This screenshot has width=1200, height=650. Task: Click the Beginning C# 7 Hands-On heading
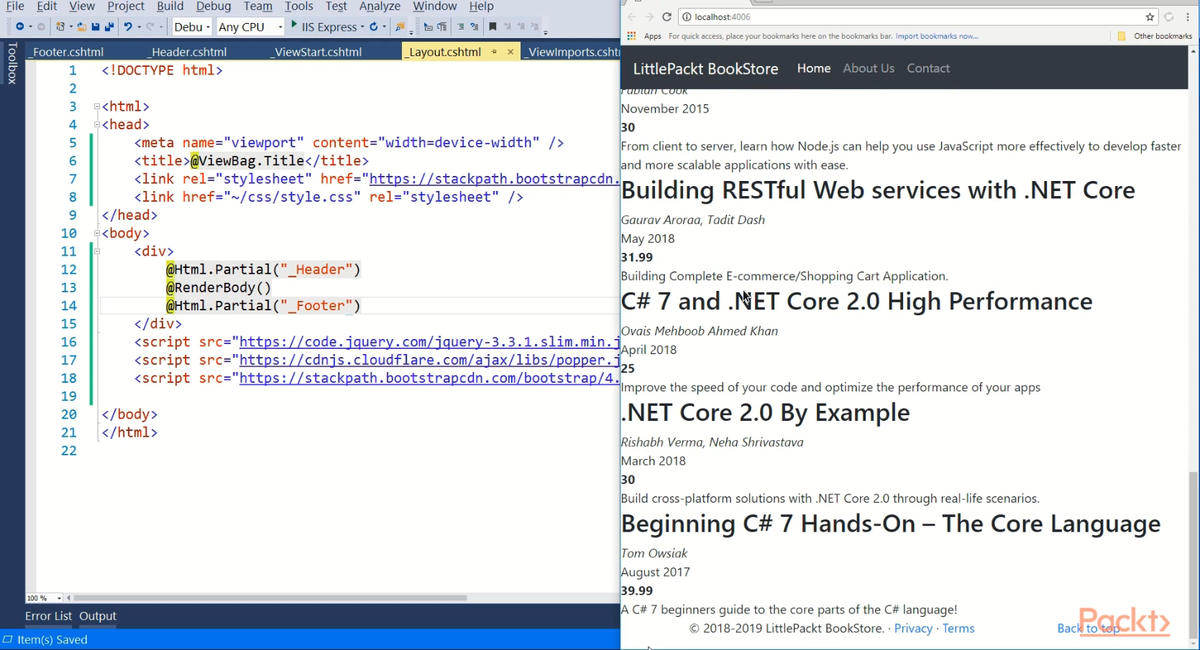pos(891,523)
